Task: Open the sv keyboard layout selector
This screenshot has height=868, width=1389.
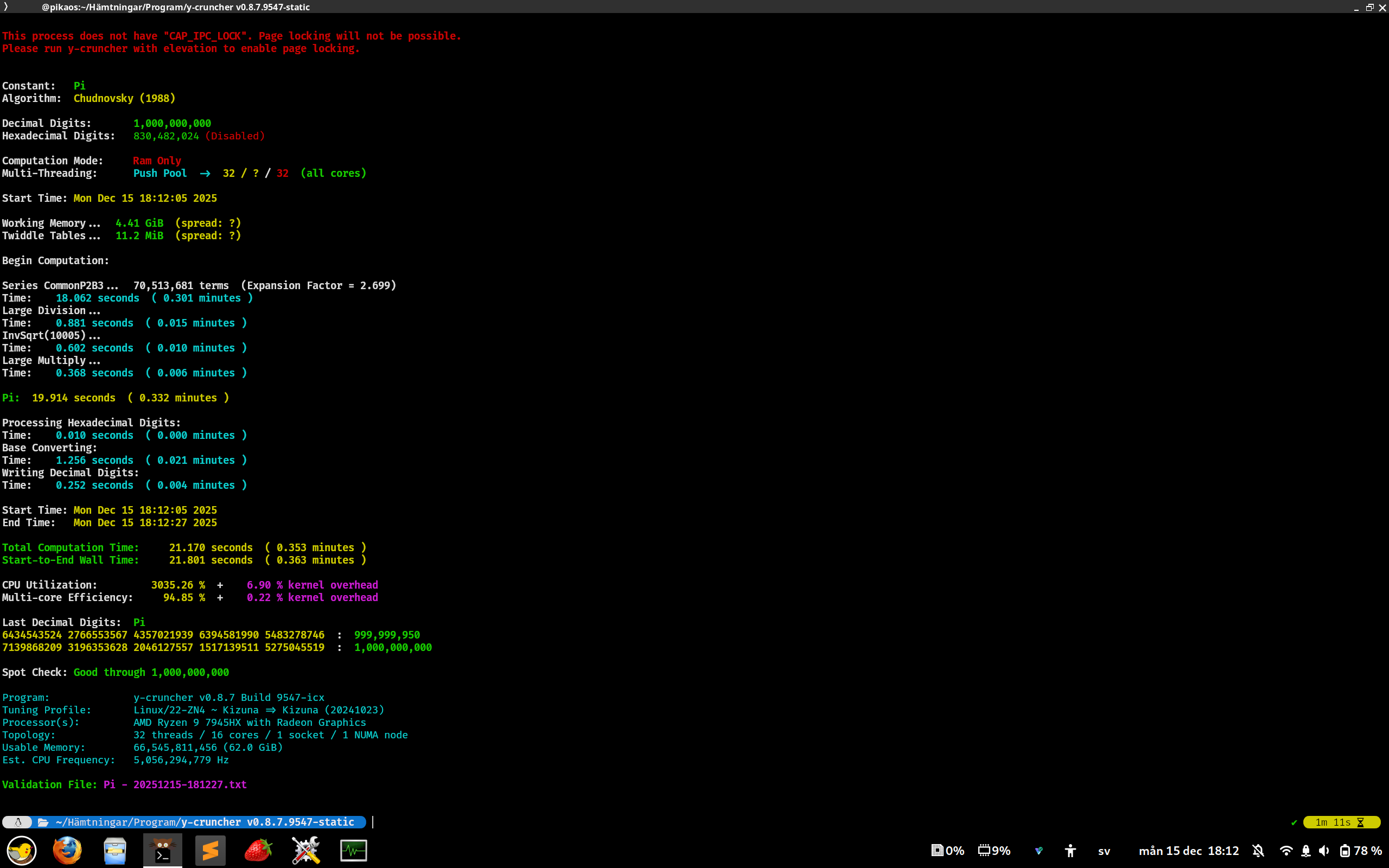Action: click(1104, 851)
